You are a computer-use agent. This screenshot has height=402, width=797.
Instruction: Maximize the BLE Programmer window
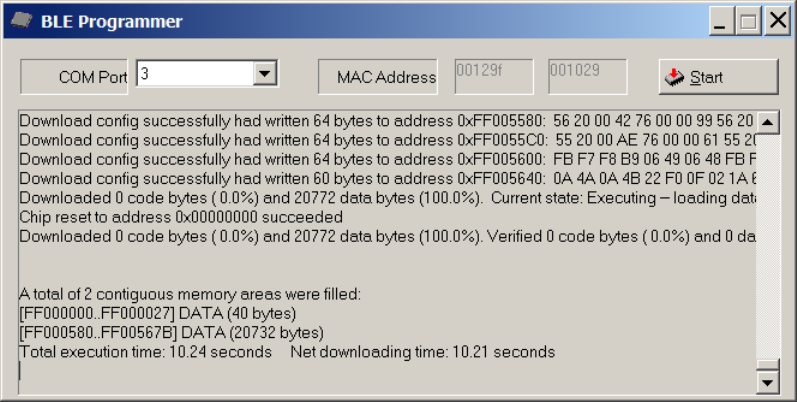[x=748, y=21]
